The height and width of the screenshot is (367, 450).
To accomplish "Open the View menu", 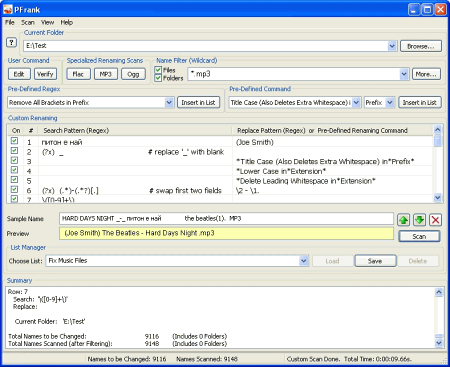I will point(47,22).
